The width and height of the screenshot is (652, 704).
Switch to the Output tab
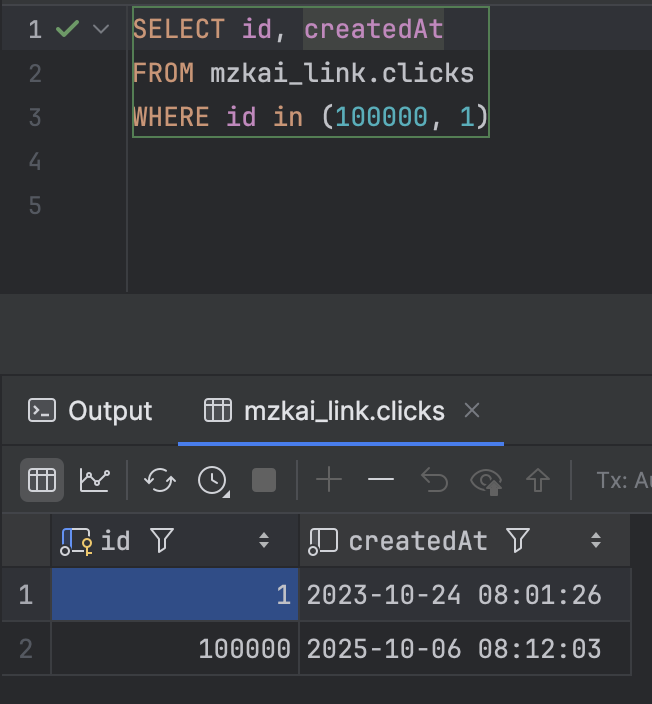pos(91,411)
